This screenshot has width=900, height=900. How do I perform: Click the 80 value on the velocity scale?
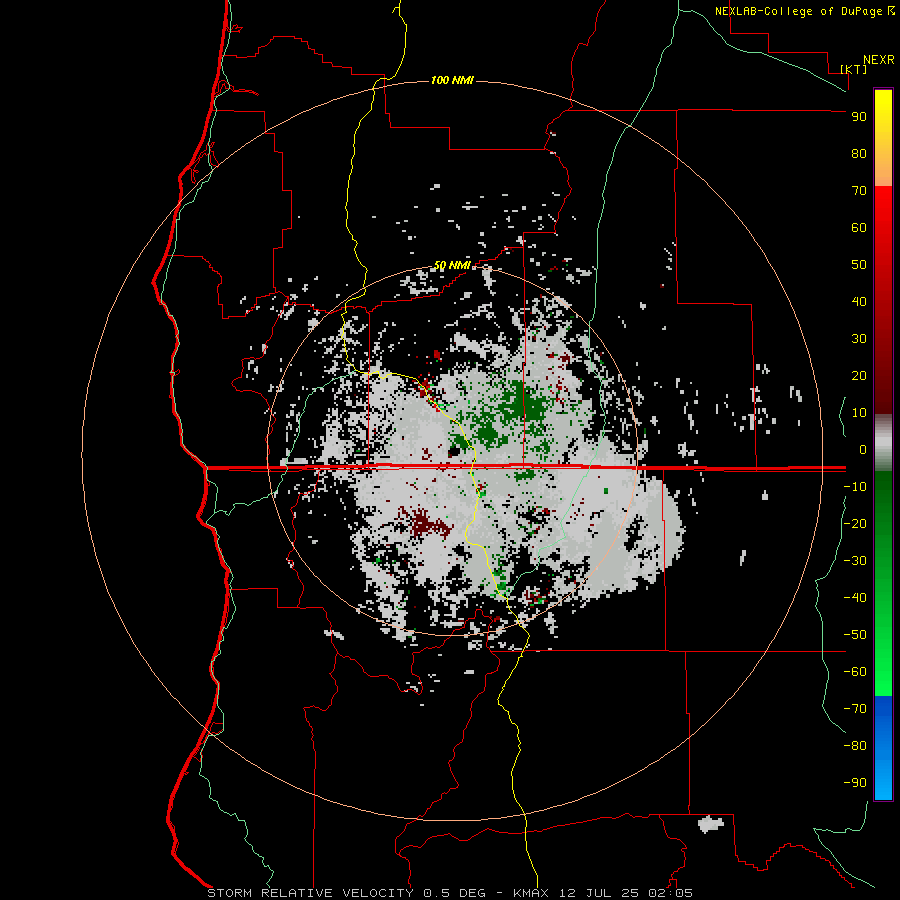tap(859, 153)
